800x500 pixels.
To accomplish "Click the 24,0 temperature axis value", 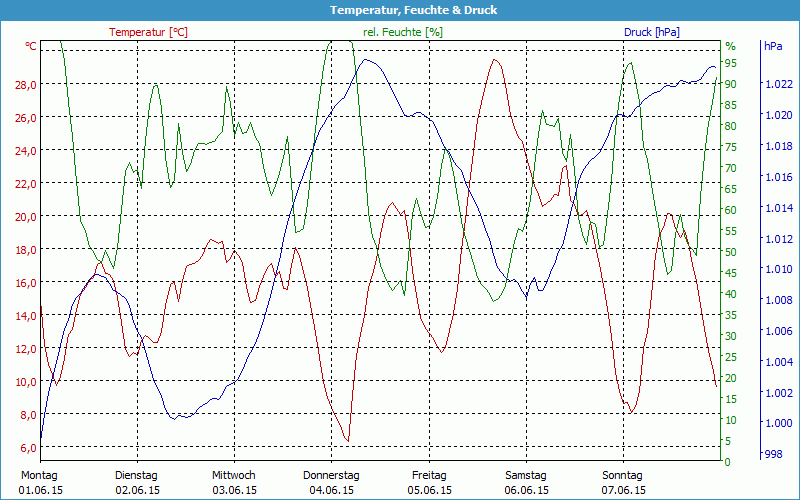I will (26, 151).
